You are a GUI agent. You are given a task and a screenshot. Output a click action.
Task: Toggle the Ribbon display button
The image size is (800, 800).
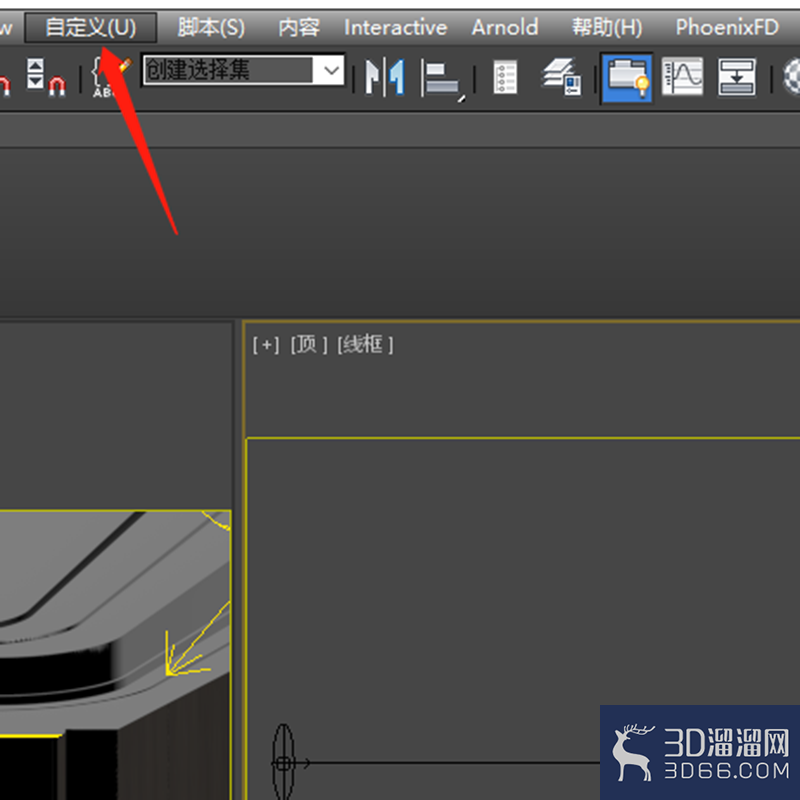point(626,78)
